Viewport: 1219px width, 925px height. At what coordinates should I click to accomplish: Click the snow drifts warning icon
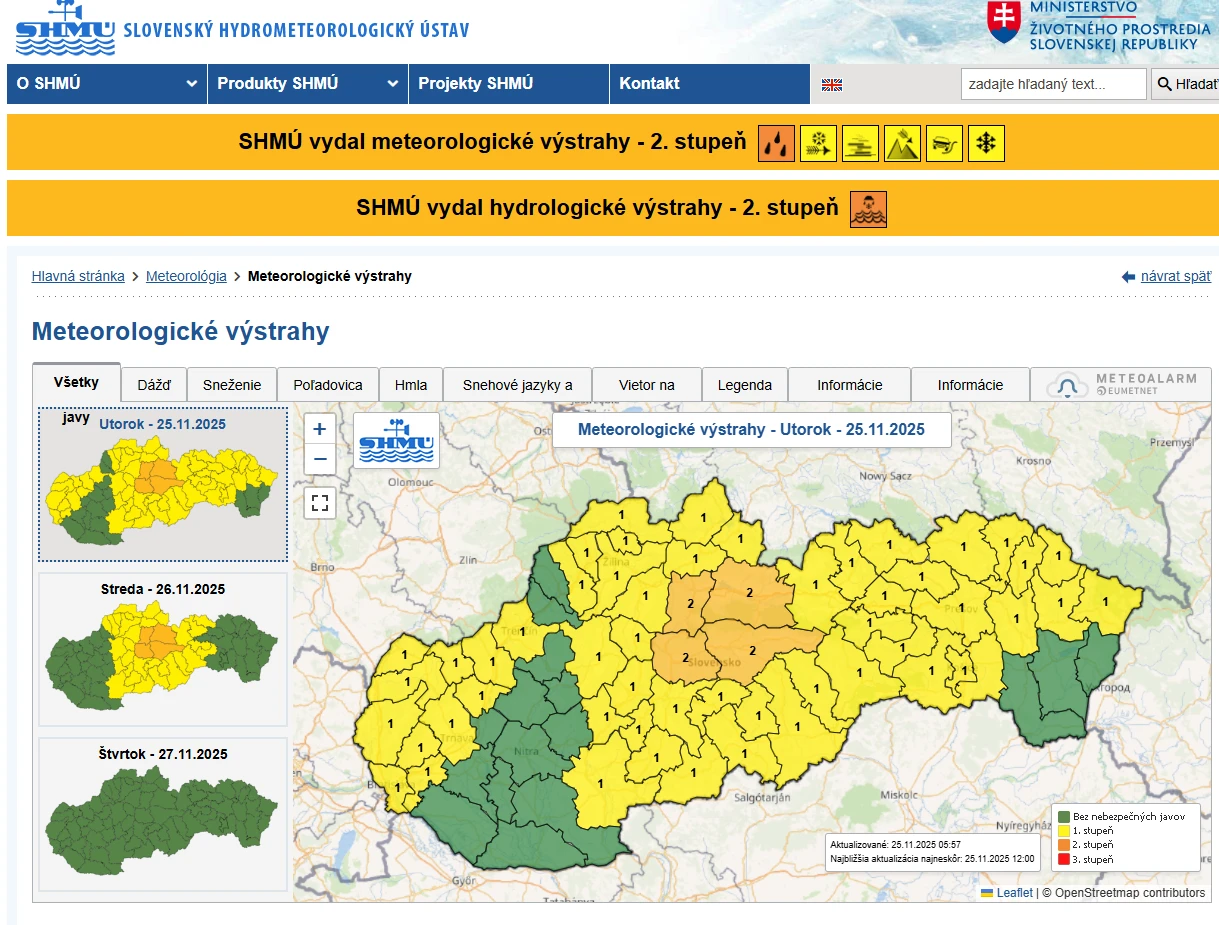click(x=818, y=143)
